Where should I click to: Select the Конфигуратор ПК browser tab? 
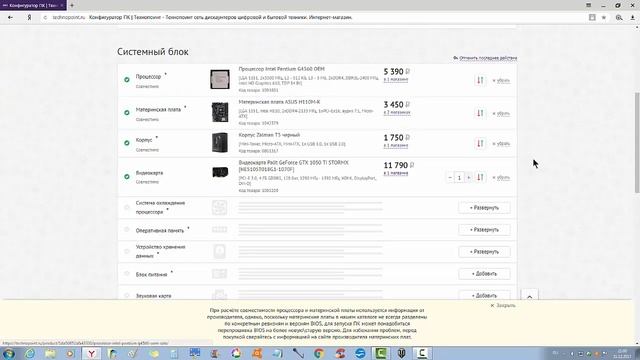click(x=33, y=5)
